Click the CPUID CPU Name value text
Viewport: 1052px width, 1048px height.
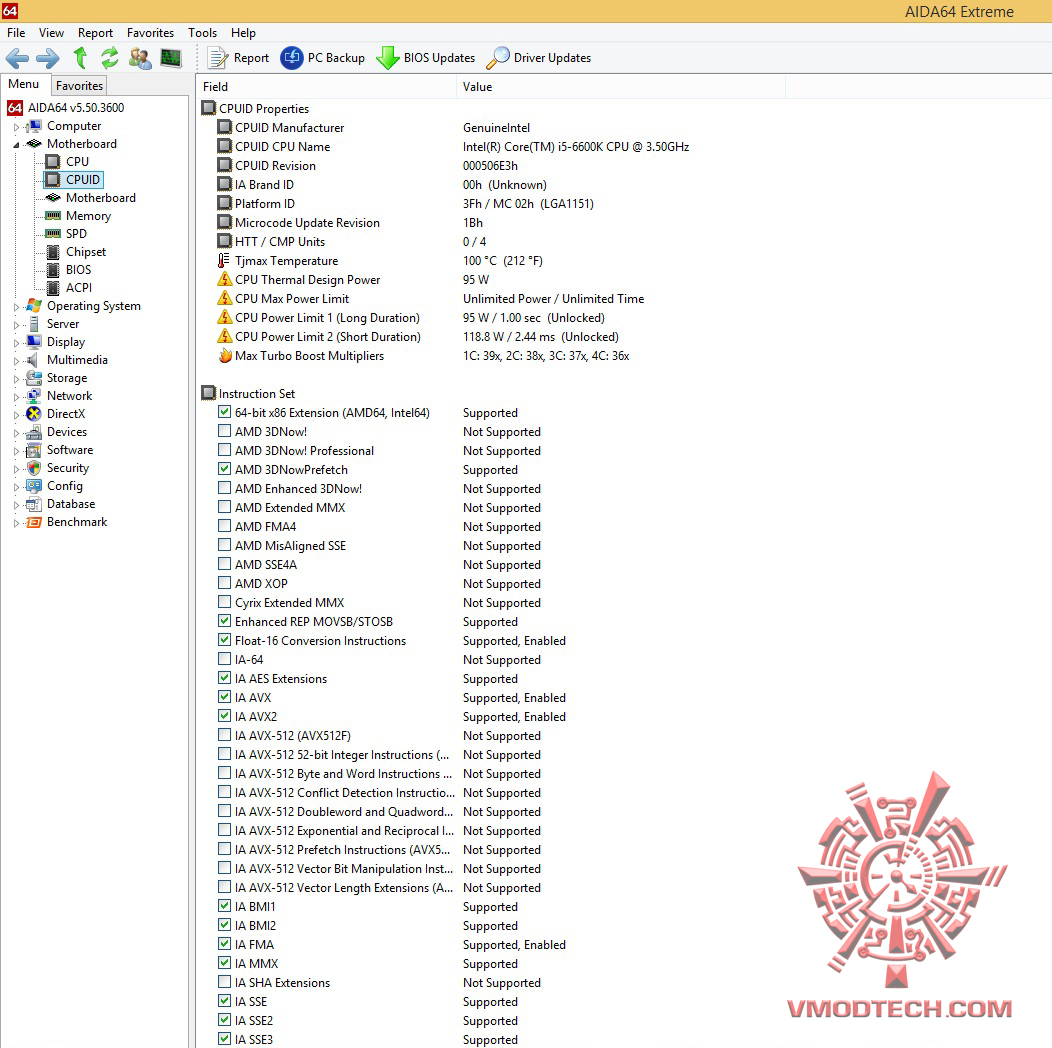576,147
